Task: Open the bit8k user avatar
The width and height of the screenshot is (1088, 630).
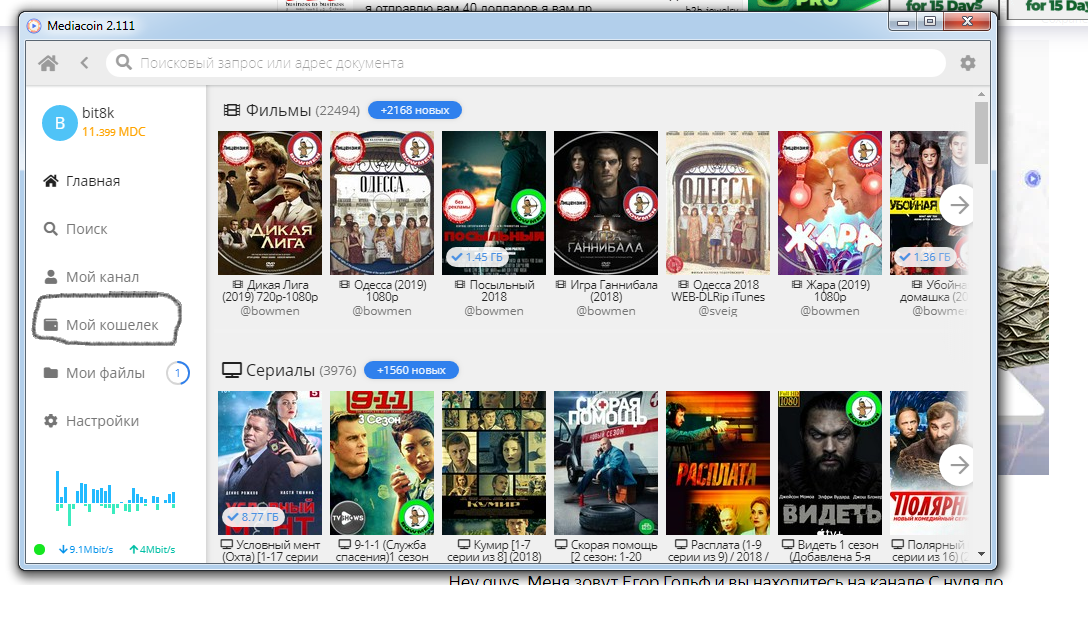Action: [60, 123]
